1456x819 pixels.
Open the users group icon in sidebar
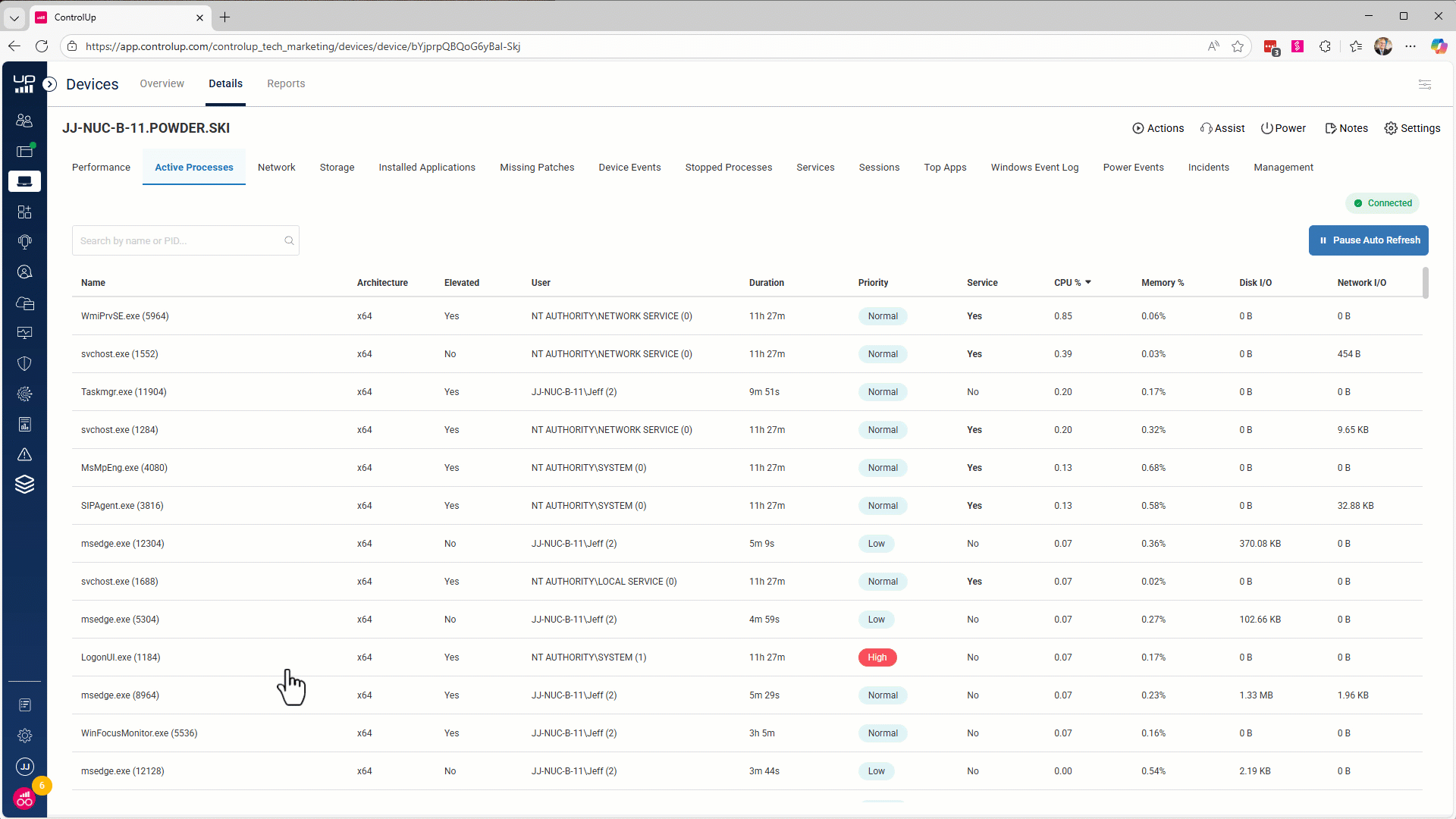click(24, 121)
